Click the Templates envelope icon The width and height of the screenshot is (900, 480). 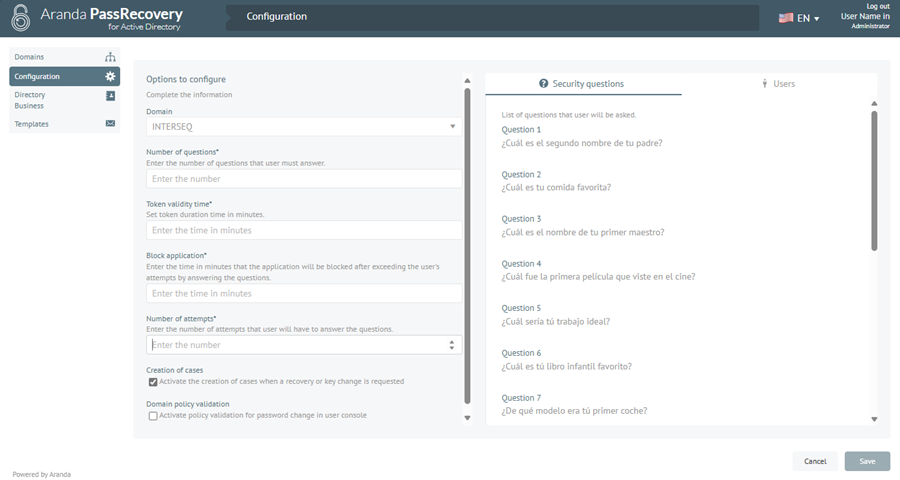[x=110, y=123]
